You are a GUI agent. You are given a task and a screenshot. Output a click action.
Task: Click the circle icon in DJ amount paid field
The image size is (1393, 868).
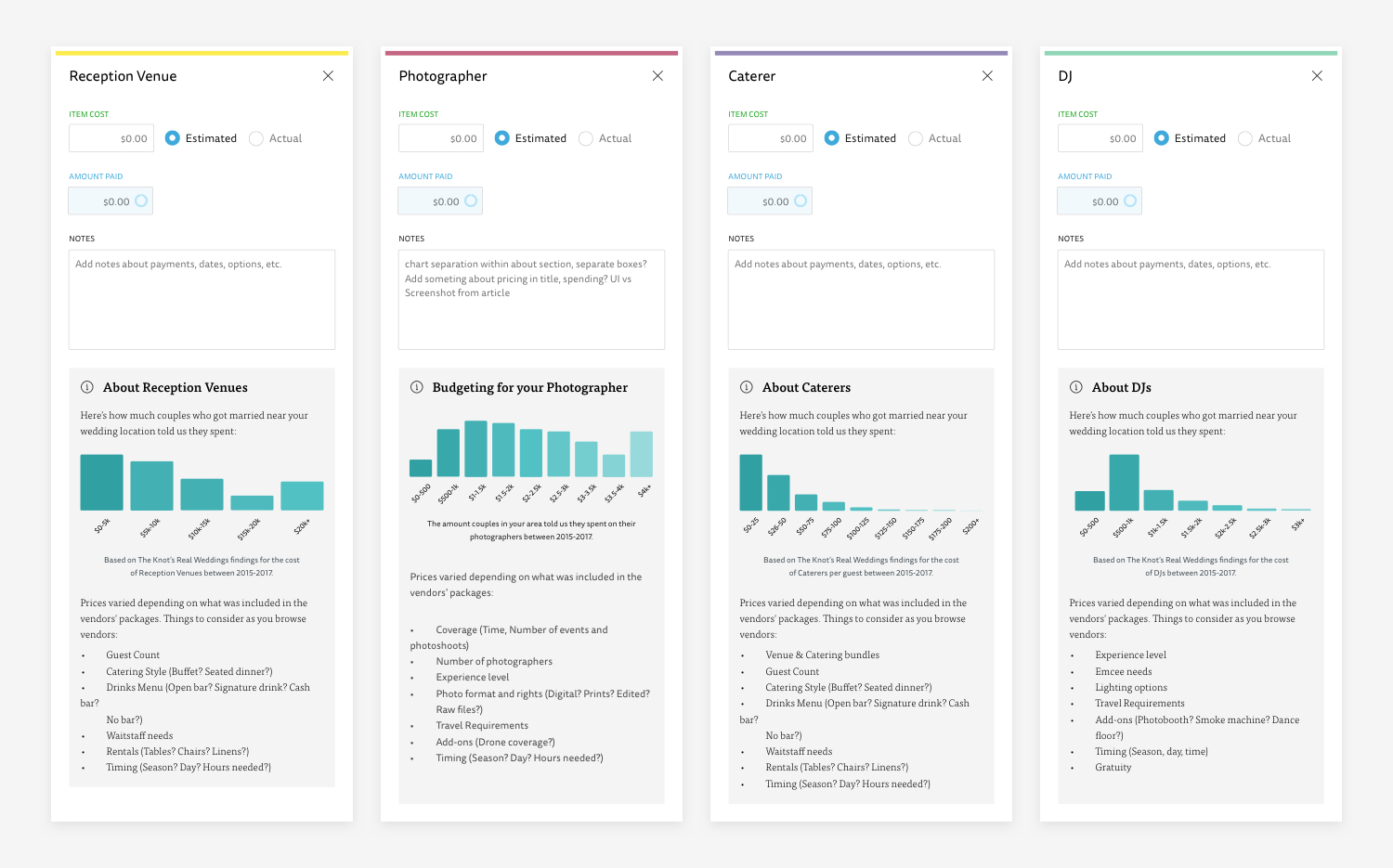click(x=1130, y=201)
